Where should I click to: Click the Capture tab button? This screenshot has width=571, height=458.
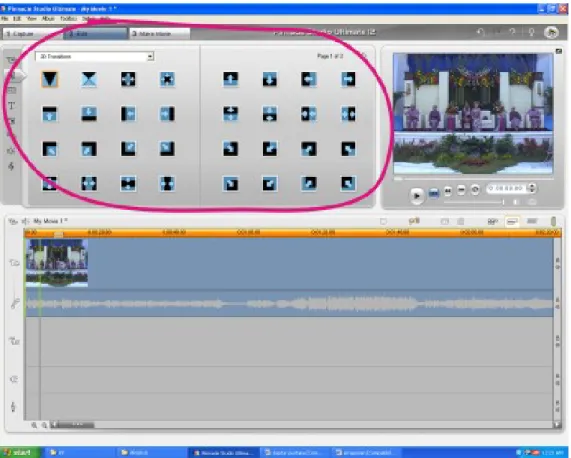tap(32, 33)
